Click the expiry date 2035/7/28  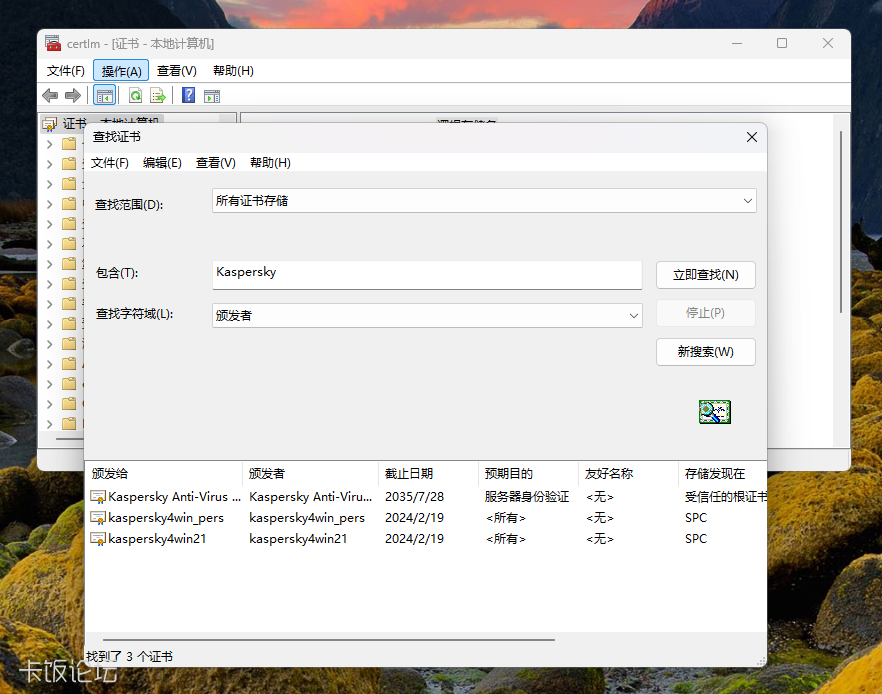pos(415,497)
